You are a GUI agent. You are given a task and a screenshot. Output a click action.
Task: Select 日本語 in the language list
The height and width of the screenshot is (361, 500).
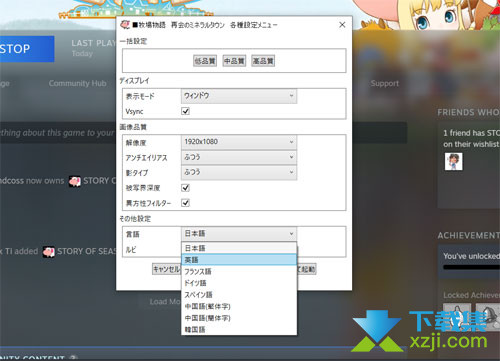tap(239, 248)
